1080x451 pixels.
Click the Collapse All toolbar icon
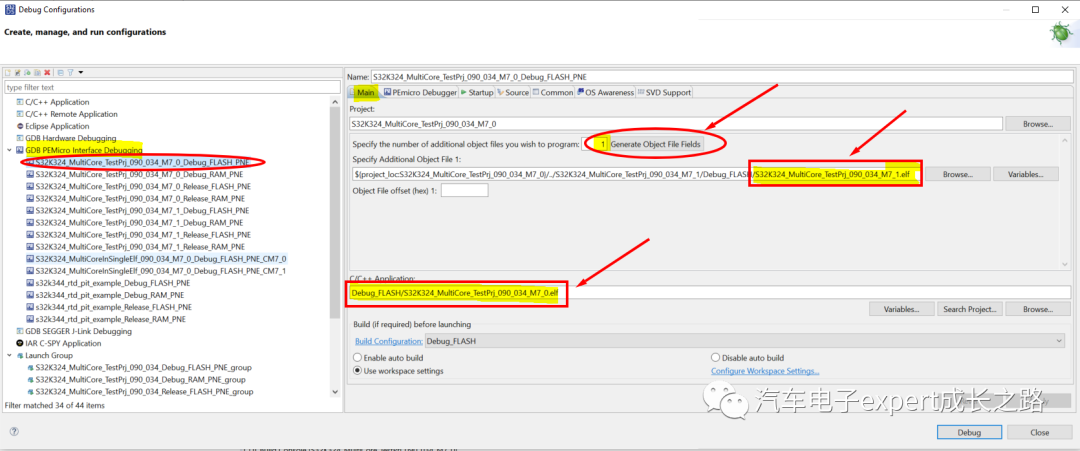click(61, 72)
